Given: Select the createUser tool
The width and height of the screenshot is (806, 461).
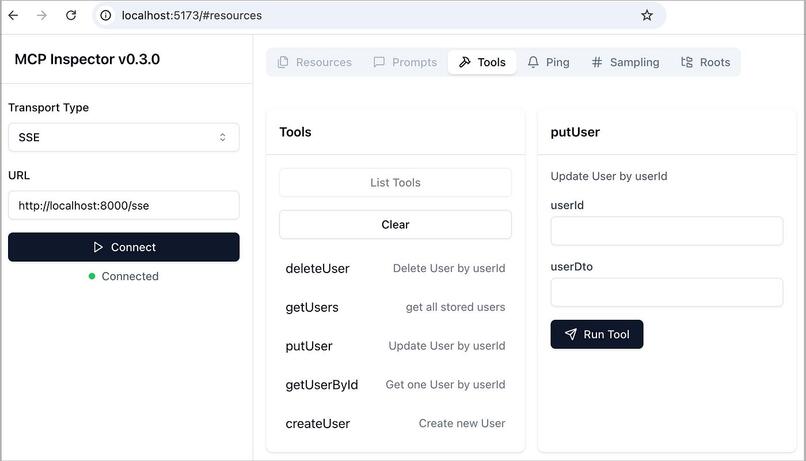Looking at the screenshot, I should [x=395, y=423].
